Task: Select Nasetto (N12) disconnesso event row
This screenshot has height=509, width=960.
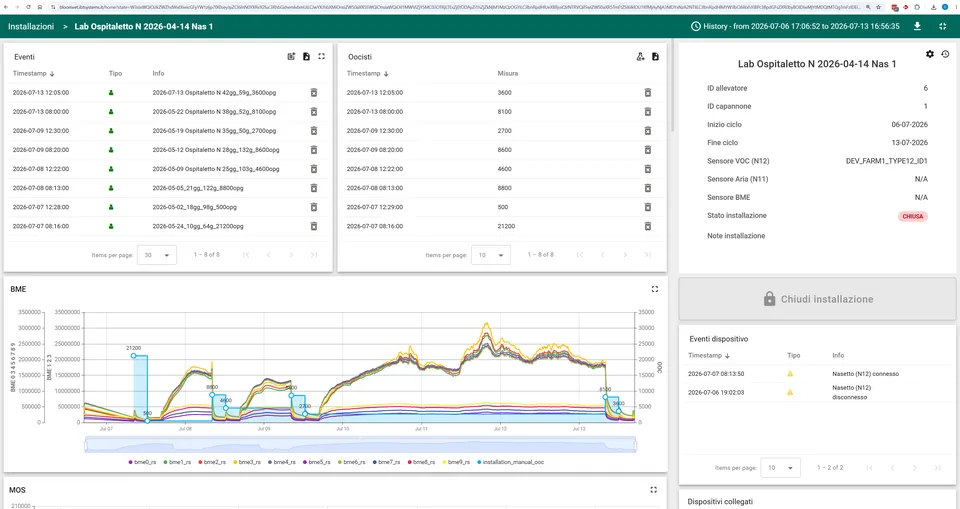Action: click(x=817, y=392)
